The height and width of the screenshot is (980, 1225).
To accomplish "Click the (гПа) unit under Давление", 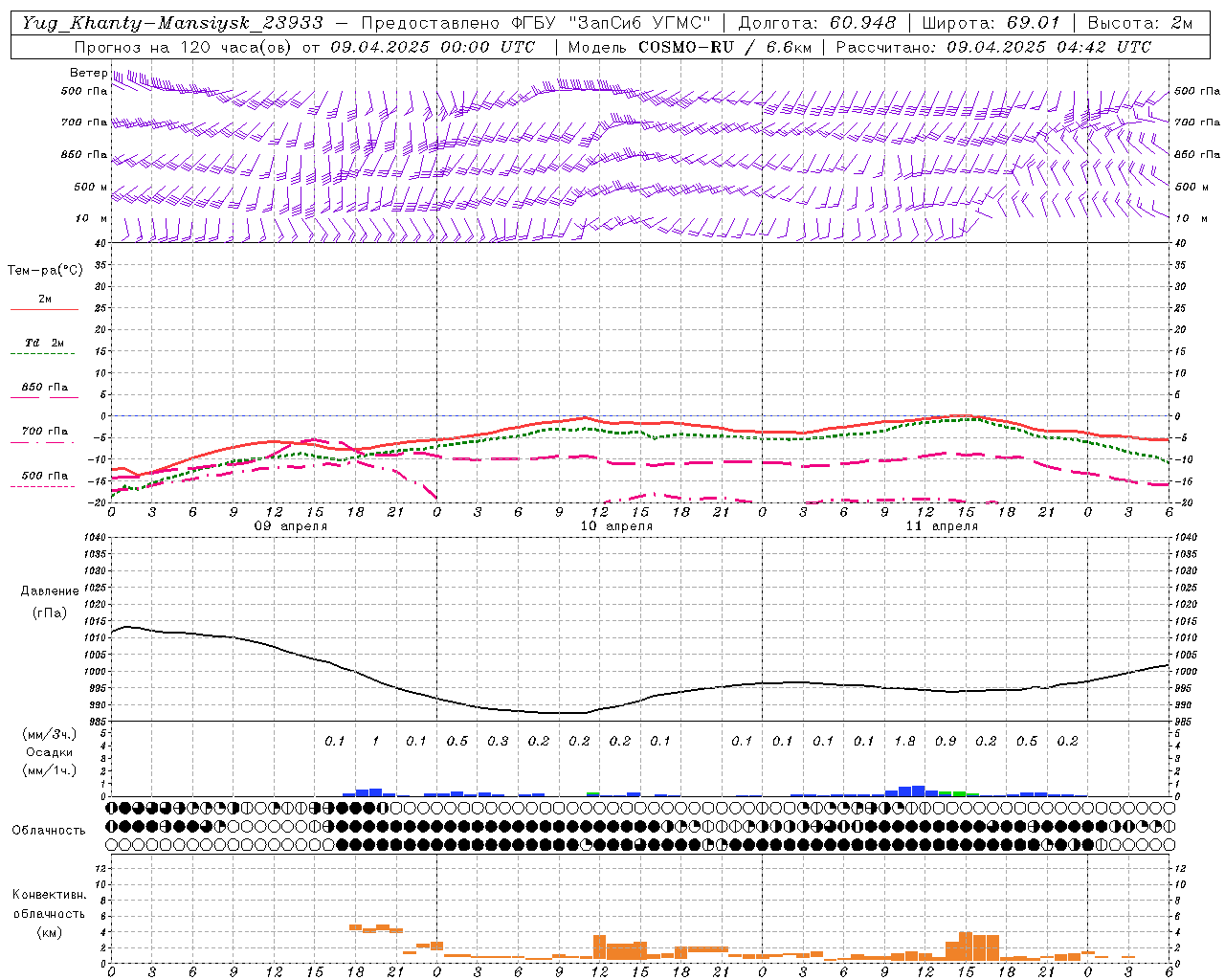I will [50, 613].
